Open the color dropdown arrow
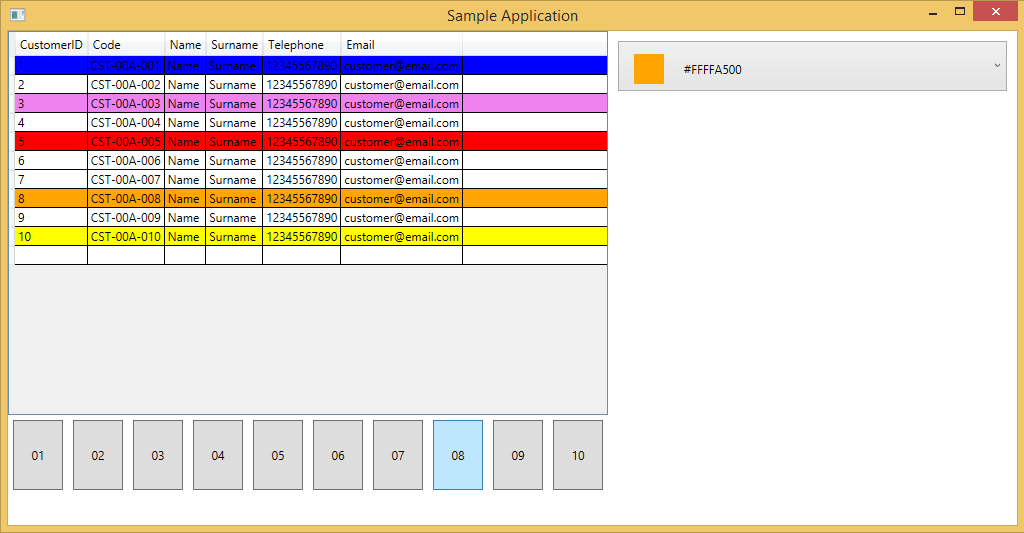The width and height of the screenshot is (1024, 533). pyautogui.click(x=997, y=65)
